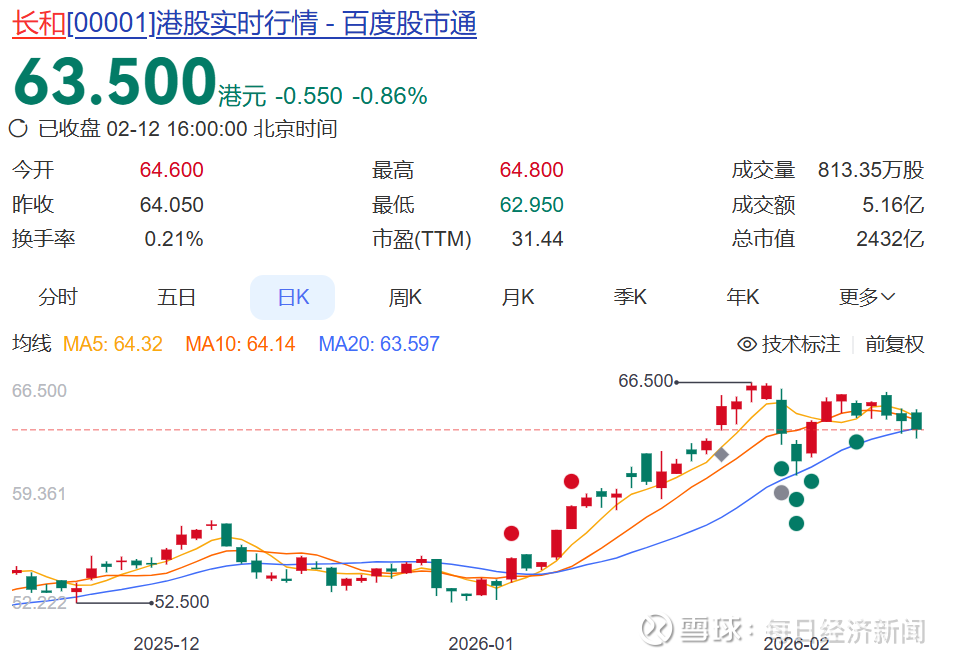Click the MA20: 63.597 indicator label
This screenshot has width=954, height=660.
click(x=379, y=344)
